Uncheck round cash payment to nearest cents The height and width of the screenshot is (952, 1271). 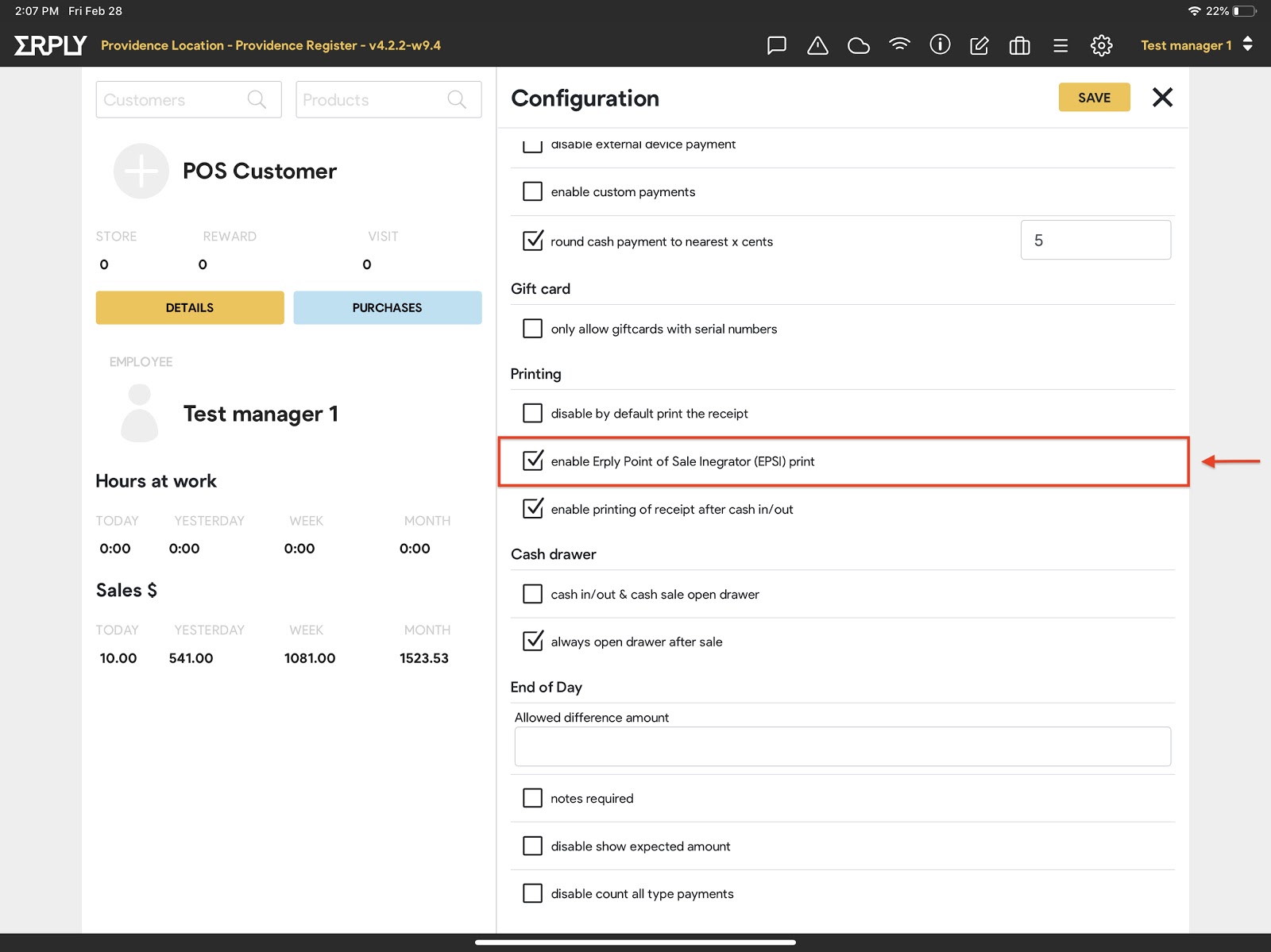(x=533, y=240)
